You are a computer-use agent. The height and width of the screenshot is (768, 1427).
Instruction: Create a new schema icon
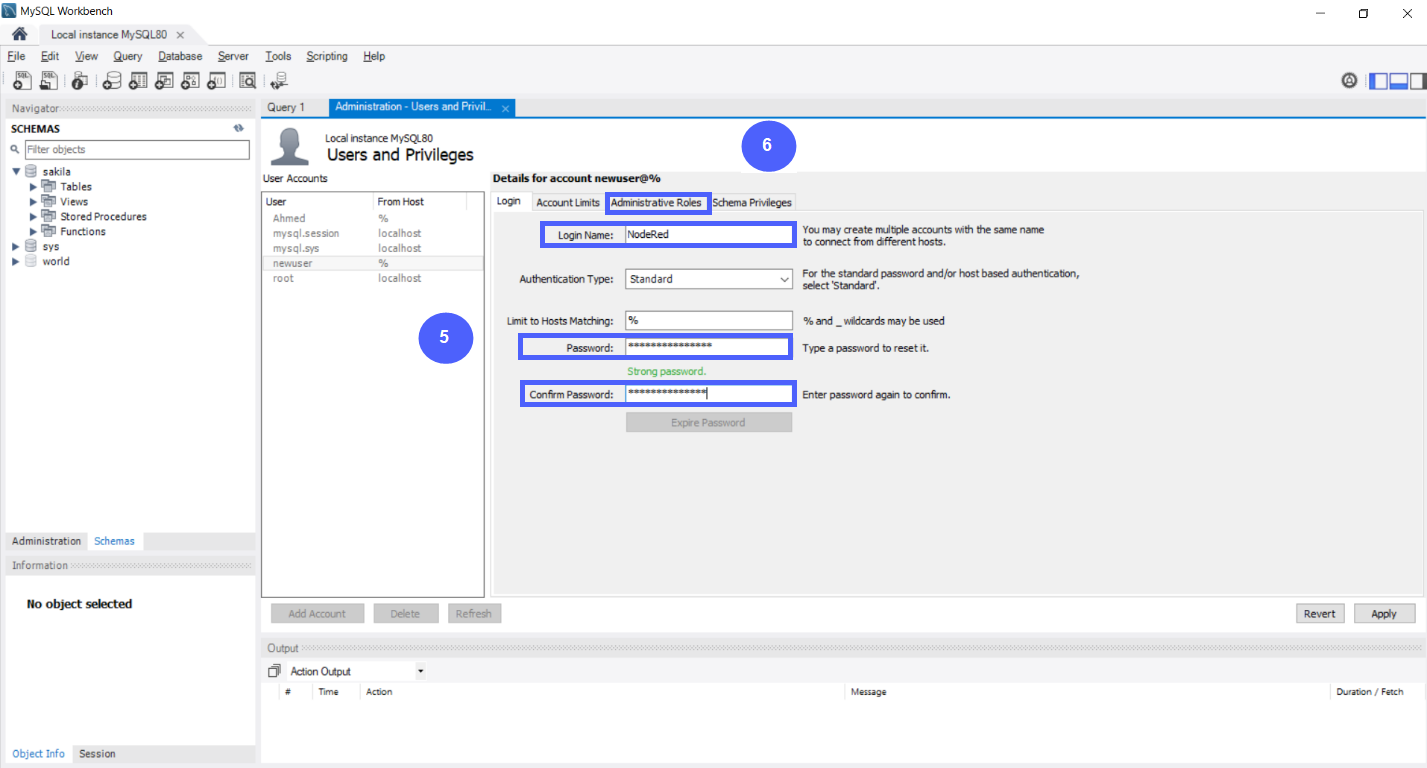point(112,81)
